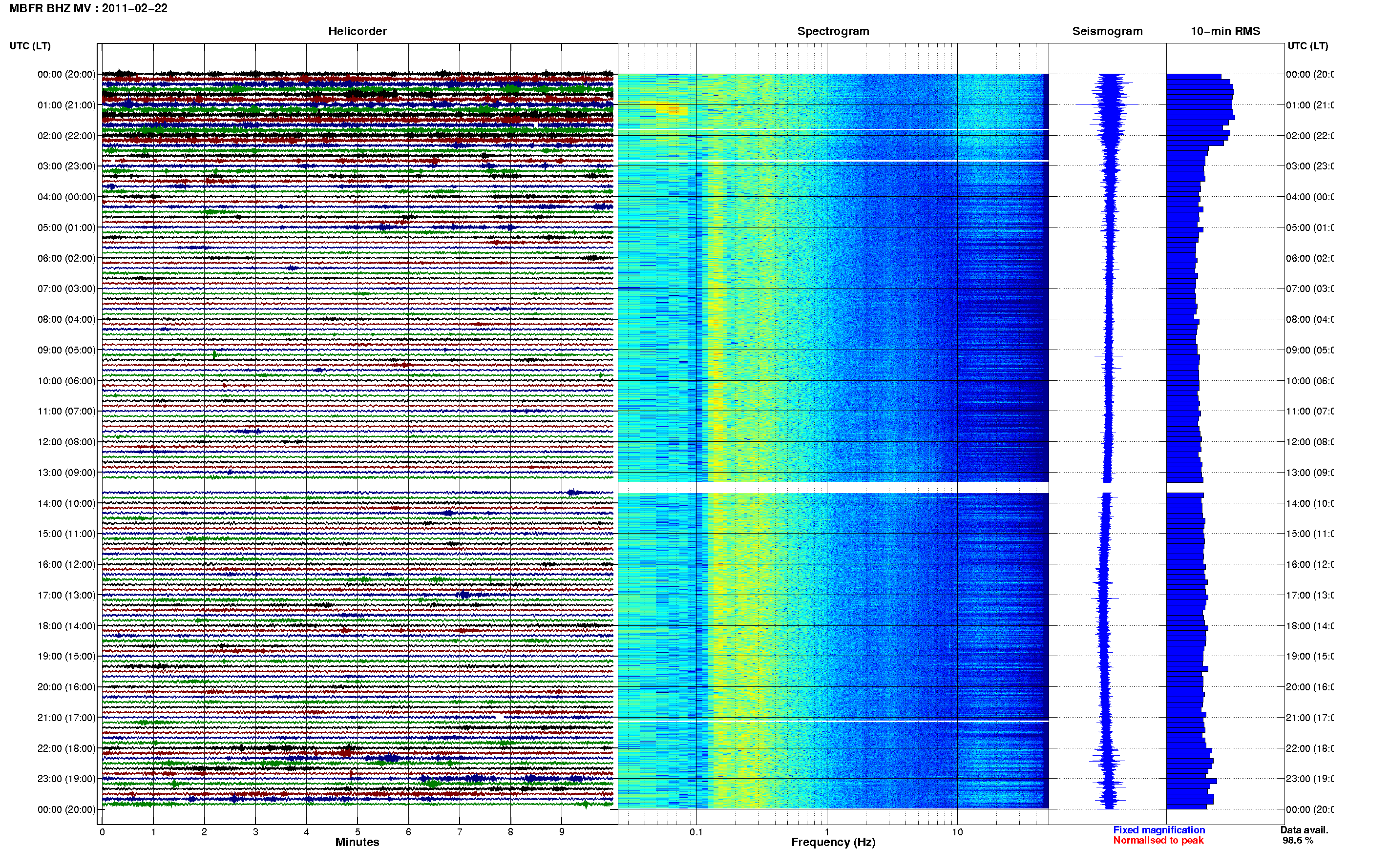
Task: Click the '12:00 (08:00)' left-axis time label
Action: click(66, 442)
